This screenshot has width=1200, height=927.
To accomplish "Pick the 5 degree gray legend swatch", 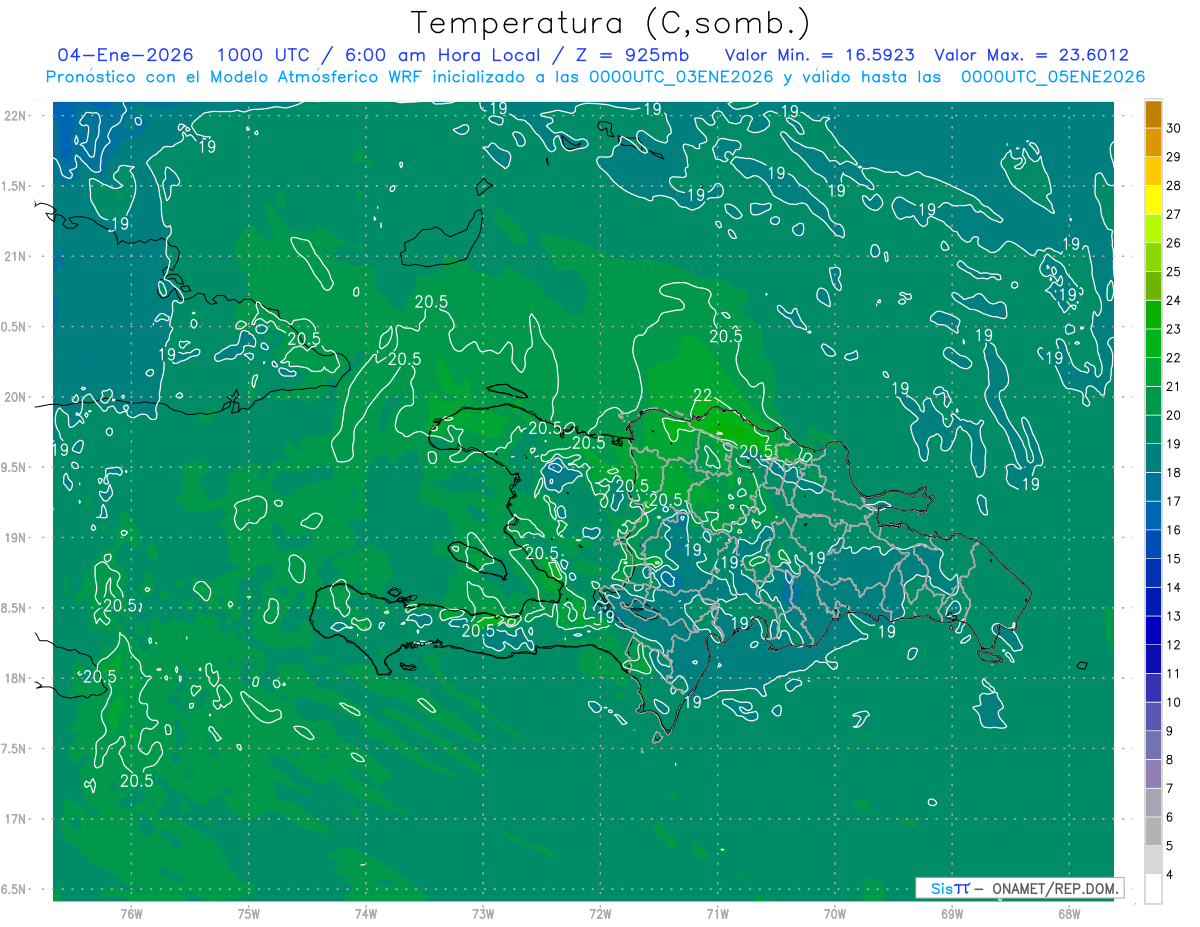I will (x=1153, y=832).
